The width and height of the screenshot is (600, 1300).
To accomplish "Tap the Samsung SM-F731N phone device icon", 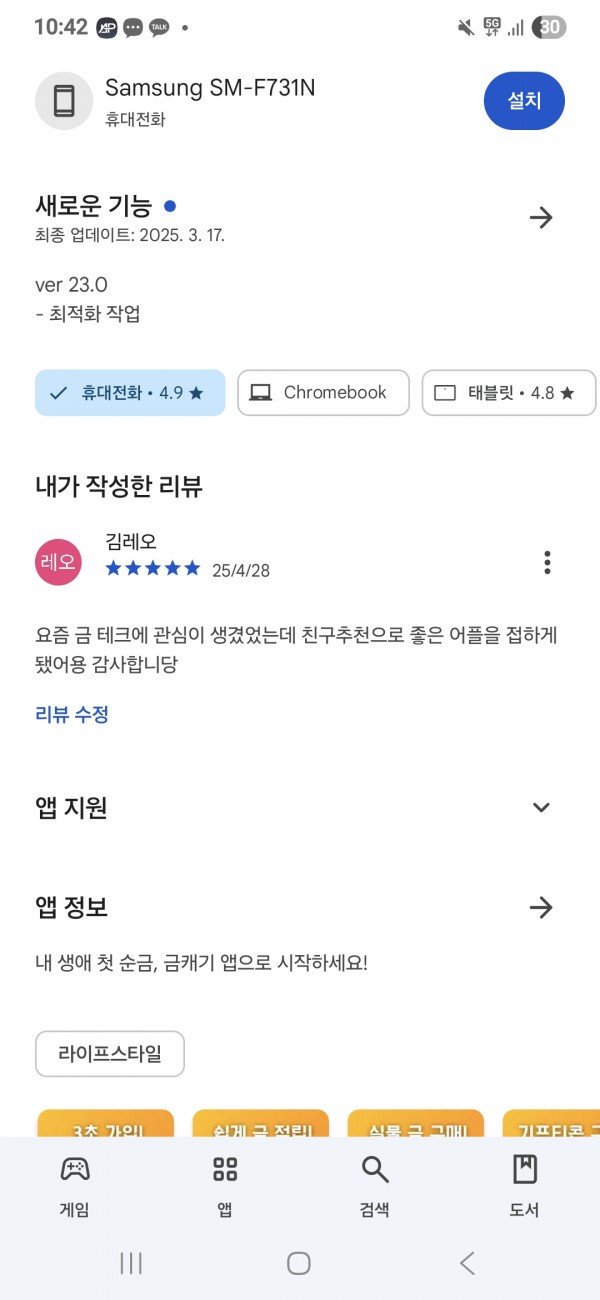I will (64, 101).
